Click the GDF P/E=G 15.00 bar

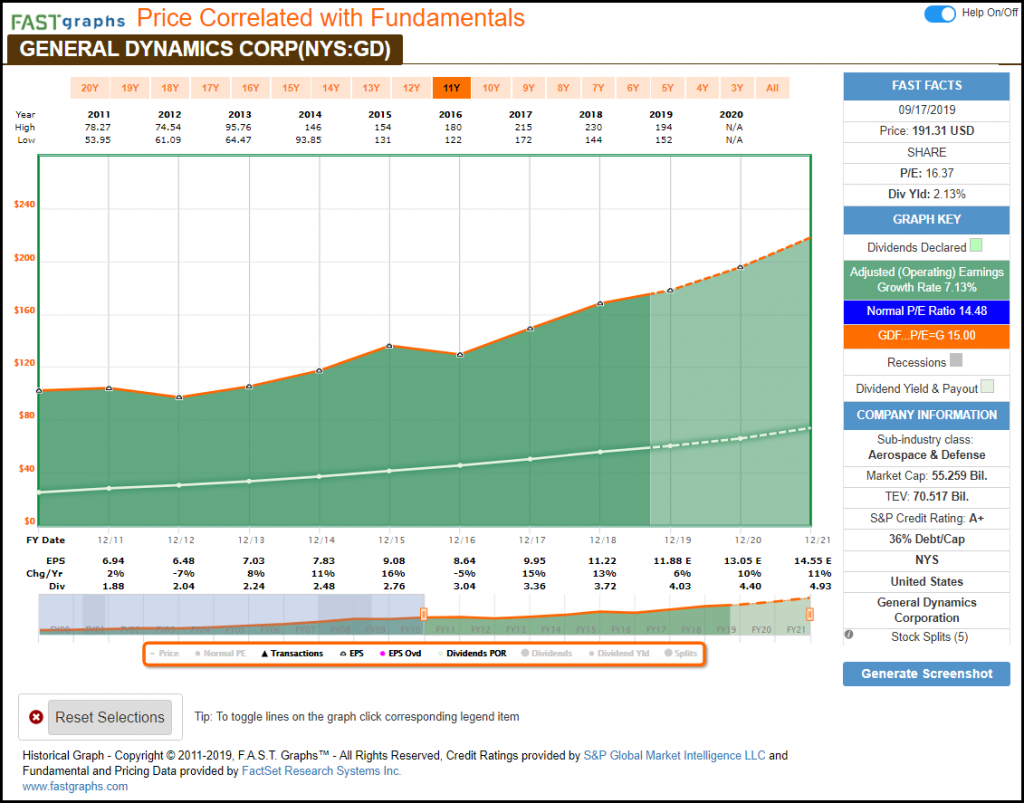(926, 336)
